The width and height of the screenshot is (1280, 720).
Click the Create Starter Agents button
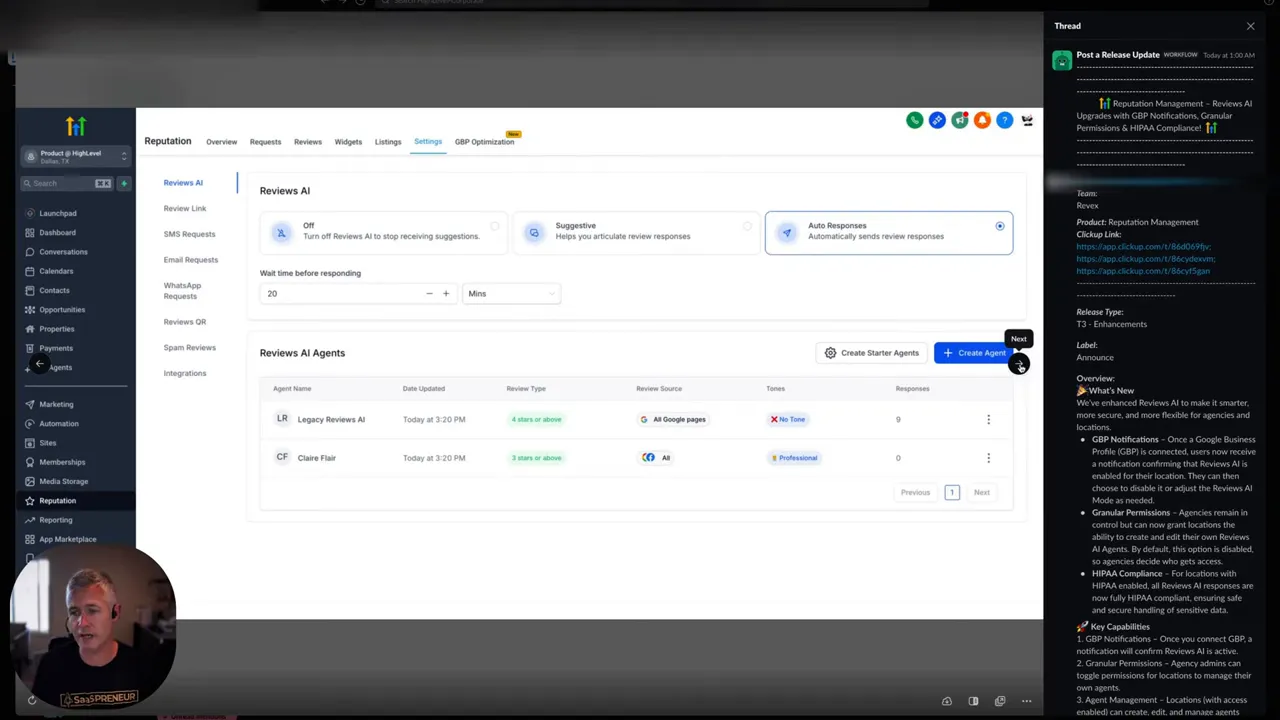coord(871,353)
